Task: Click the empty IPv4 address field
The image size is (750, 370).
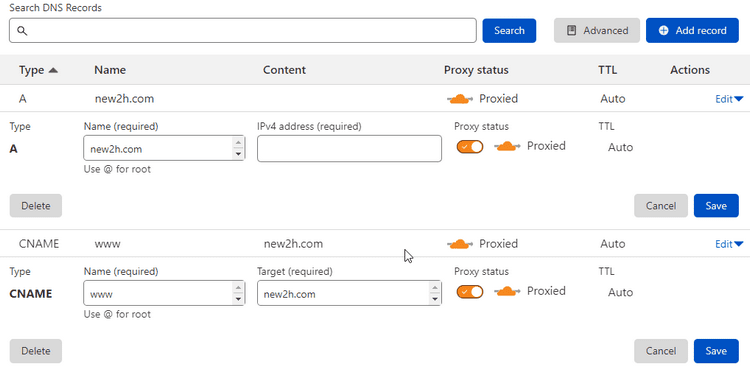Action: pos(349,148)
